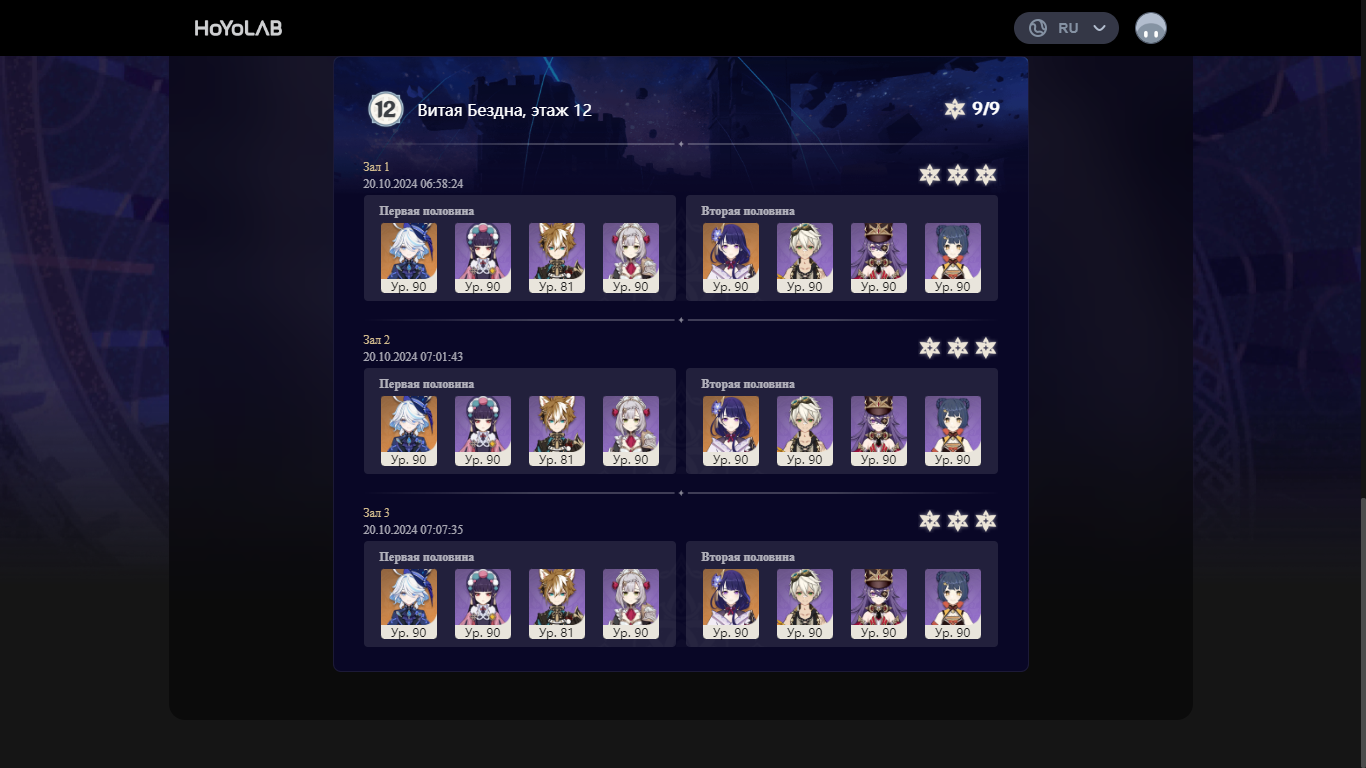This screenshot has width=1366, height=768.
Task: Select last character in Зал 2 second half
Action: pos(953,431)
